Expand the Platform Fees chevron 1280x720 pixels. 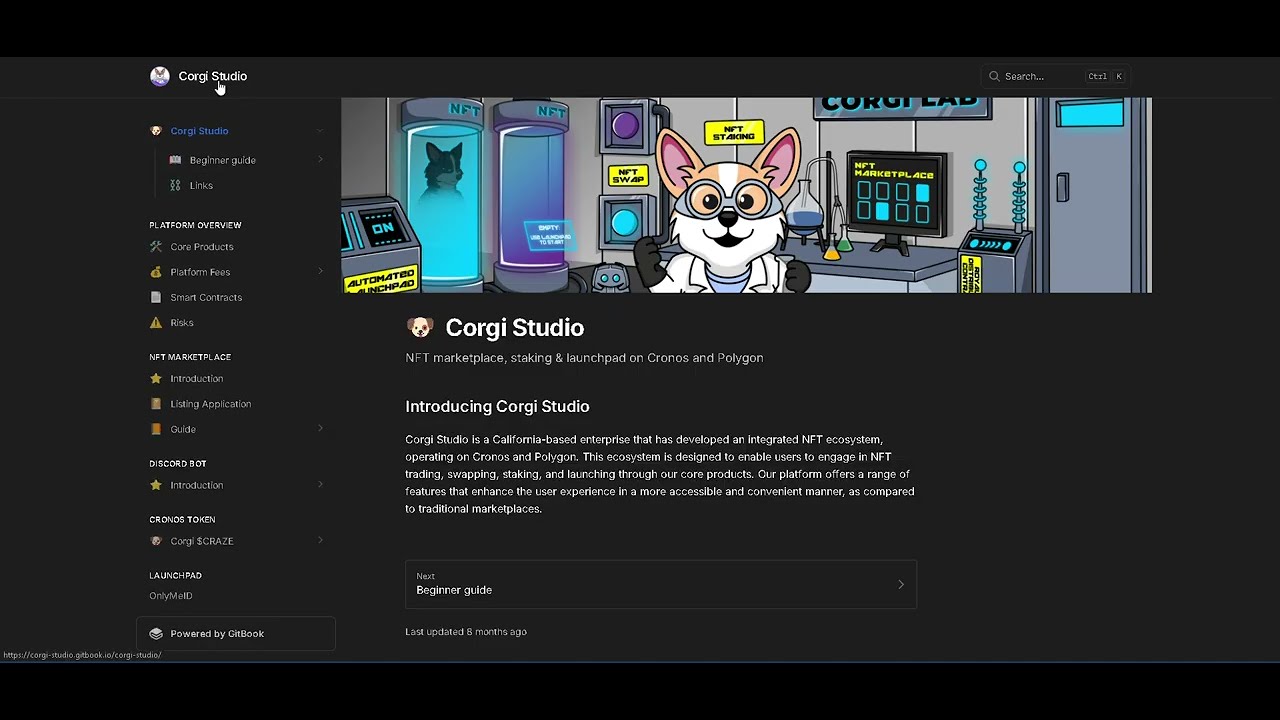(320, 272)
